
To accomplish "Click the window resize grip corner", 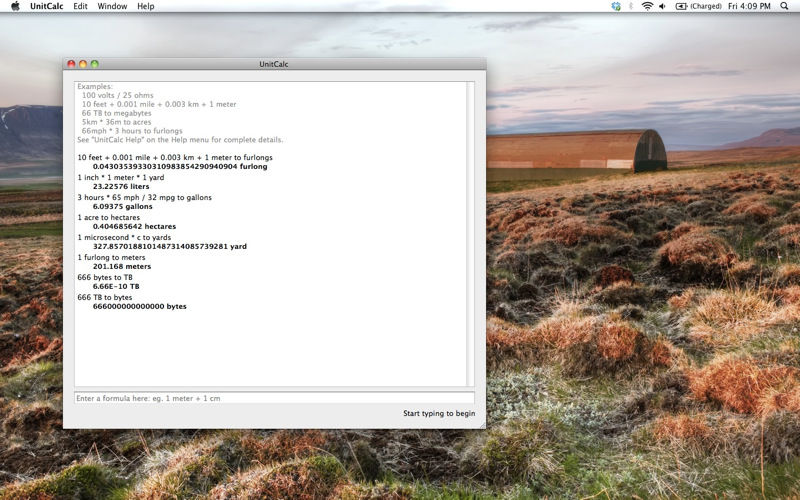I will tap(482, 424).
